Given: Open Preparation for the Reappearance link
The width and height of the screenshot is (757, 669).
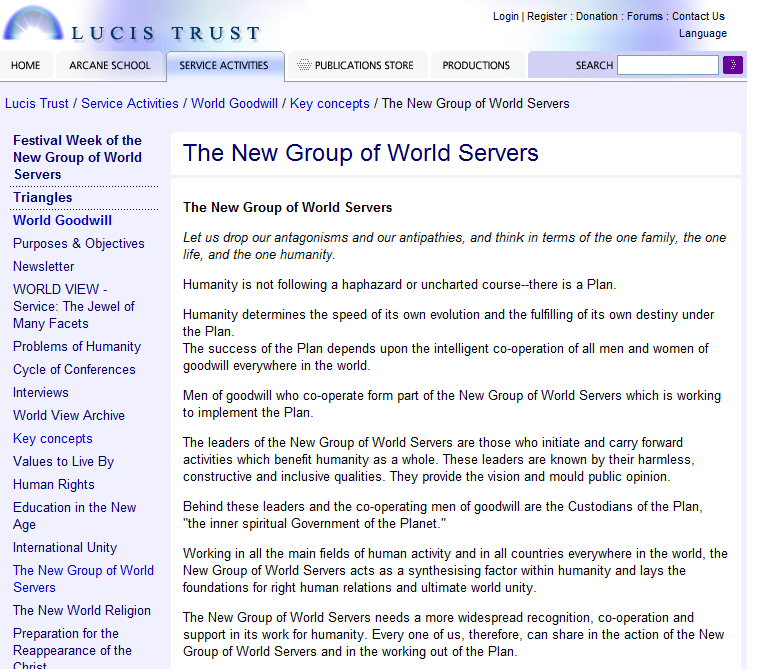Looking at the screenshot, I should coord(72,649).
